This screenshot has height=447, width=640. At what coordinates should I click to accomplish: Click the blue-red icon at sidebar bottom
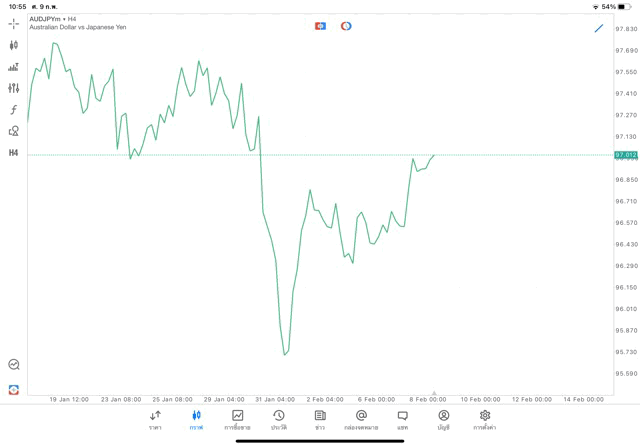(x=13, y=389)
